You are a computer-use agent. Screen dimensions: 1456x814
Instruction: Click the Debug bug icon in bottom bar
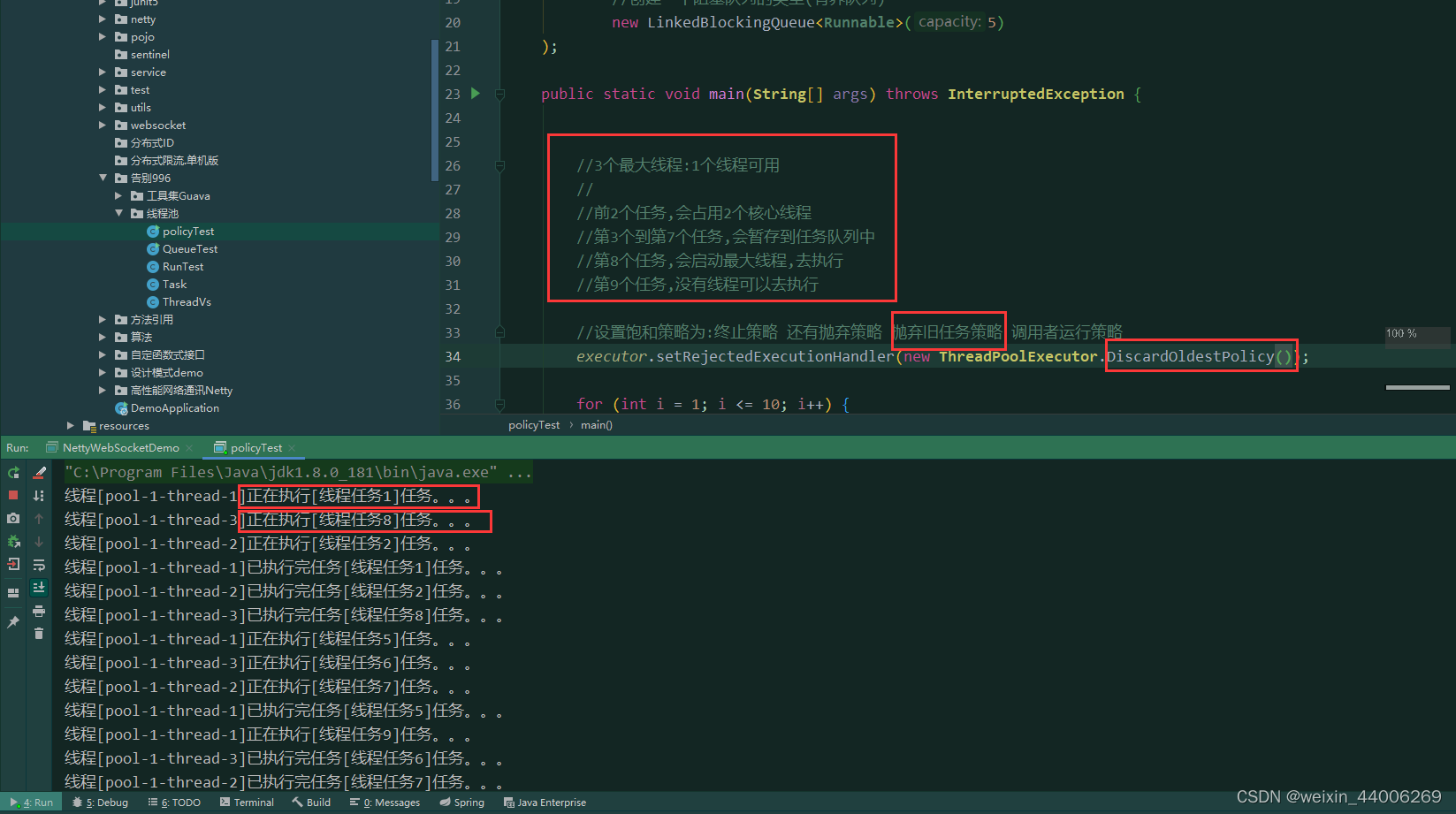(x=77, y=803)
